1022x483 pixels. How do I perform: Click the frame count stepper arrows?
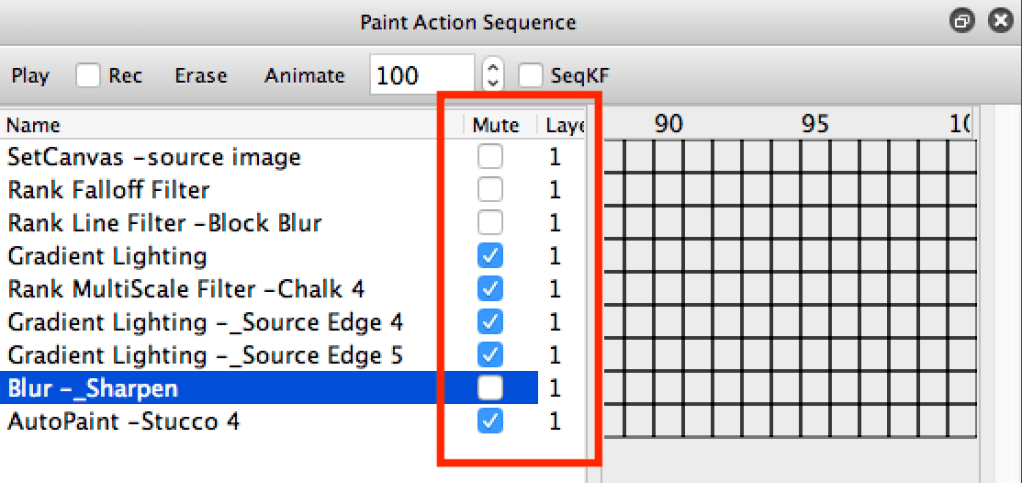coord(491,75)
